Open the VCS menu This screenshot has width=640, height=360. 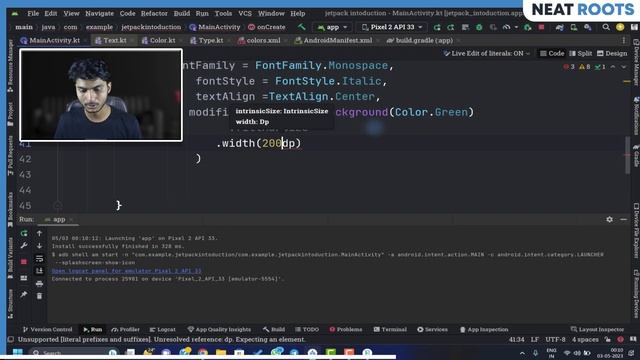click(x=245, y=13)
